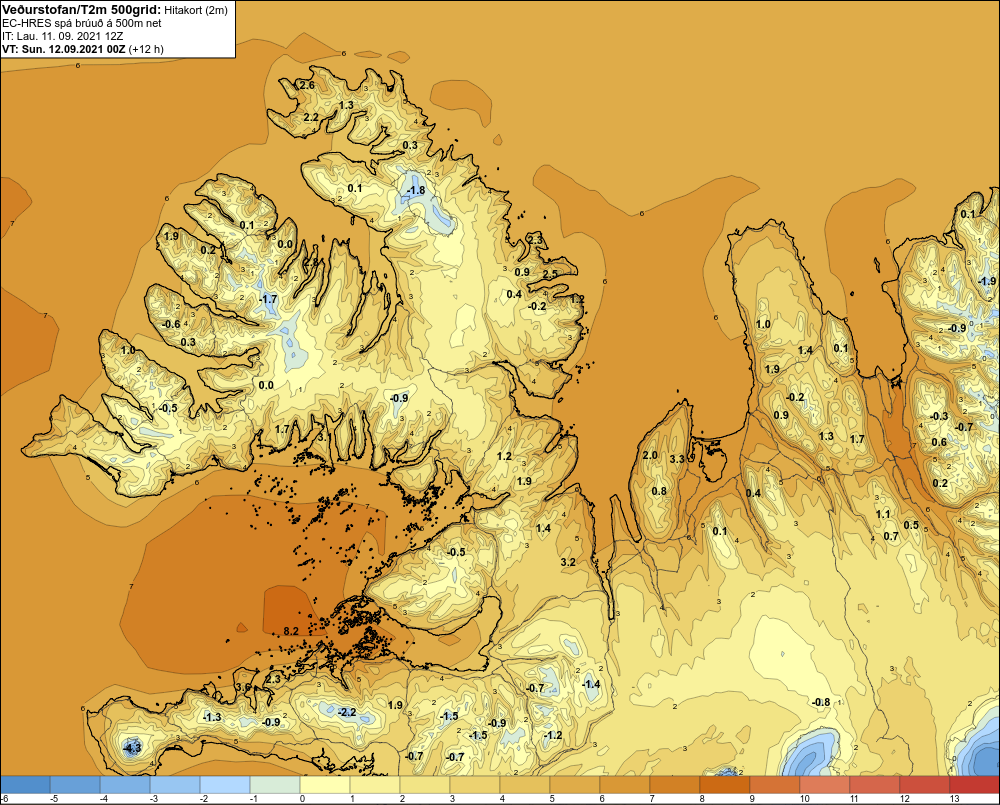Click the '(+12 h)' forecast offset text
This screenshot has width=1000, height=805.
pyautogui.click(x=146, y=49)
